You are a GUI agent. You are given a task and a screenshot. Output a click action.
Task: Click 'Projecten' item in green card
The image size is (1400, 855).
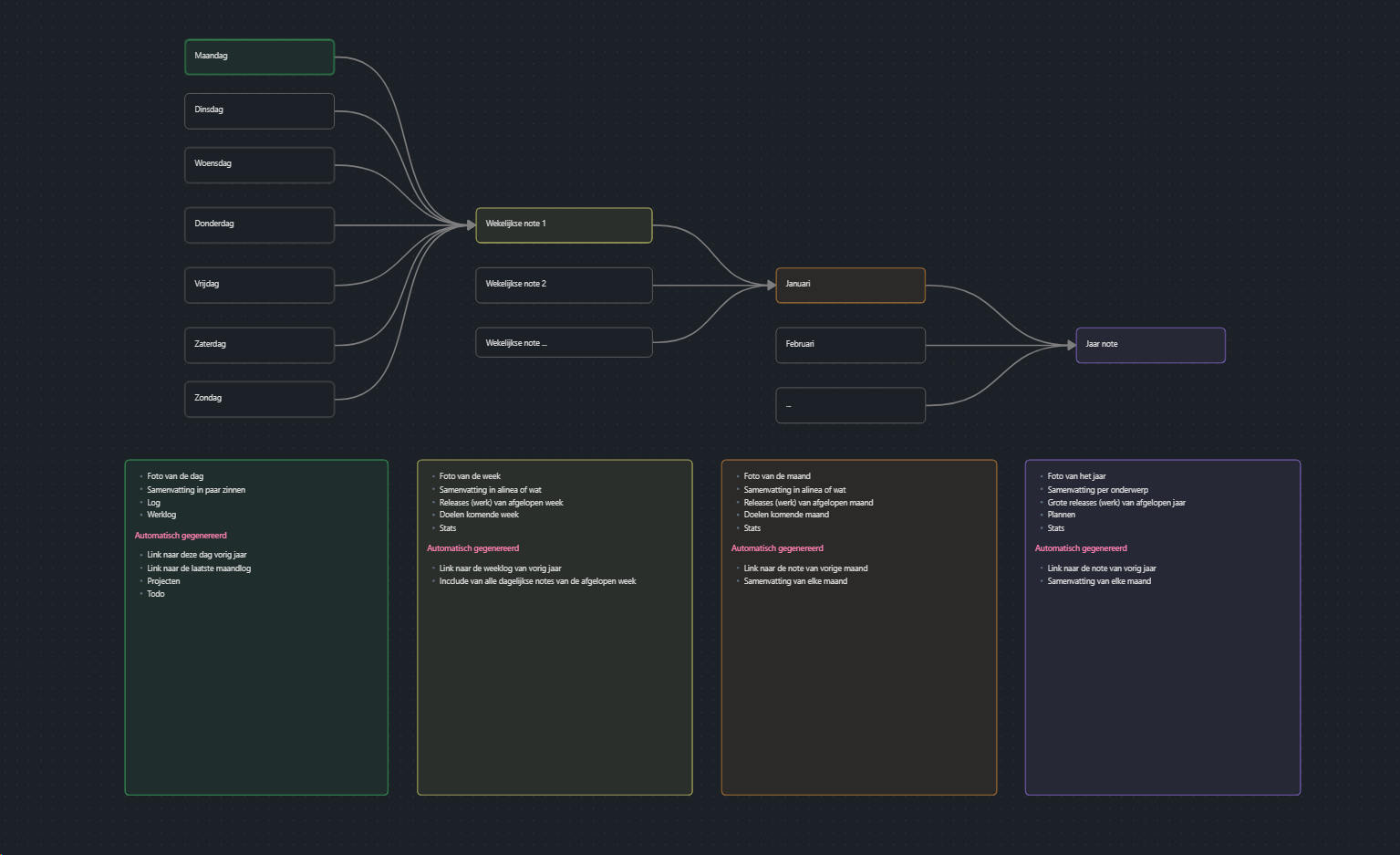163,581
